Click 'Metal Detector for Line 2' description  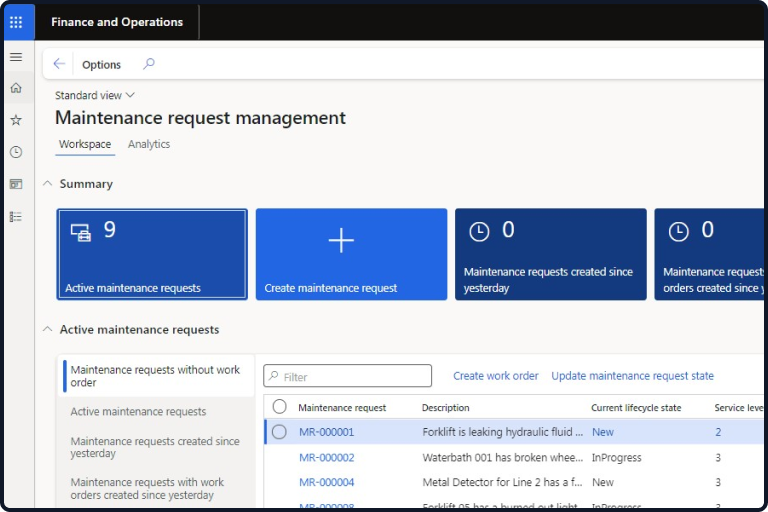tap(503, 483)
